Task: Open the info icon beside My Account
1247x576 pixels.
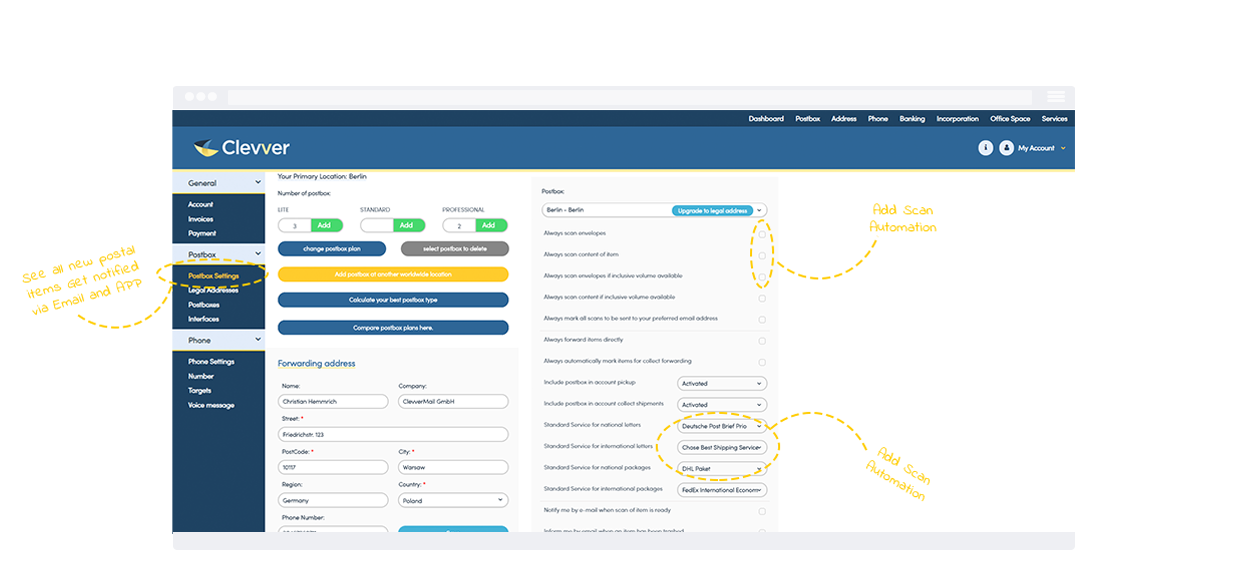Action: click(985, 148)
